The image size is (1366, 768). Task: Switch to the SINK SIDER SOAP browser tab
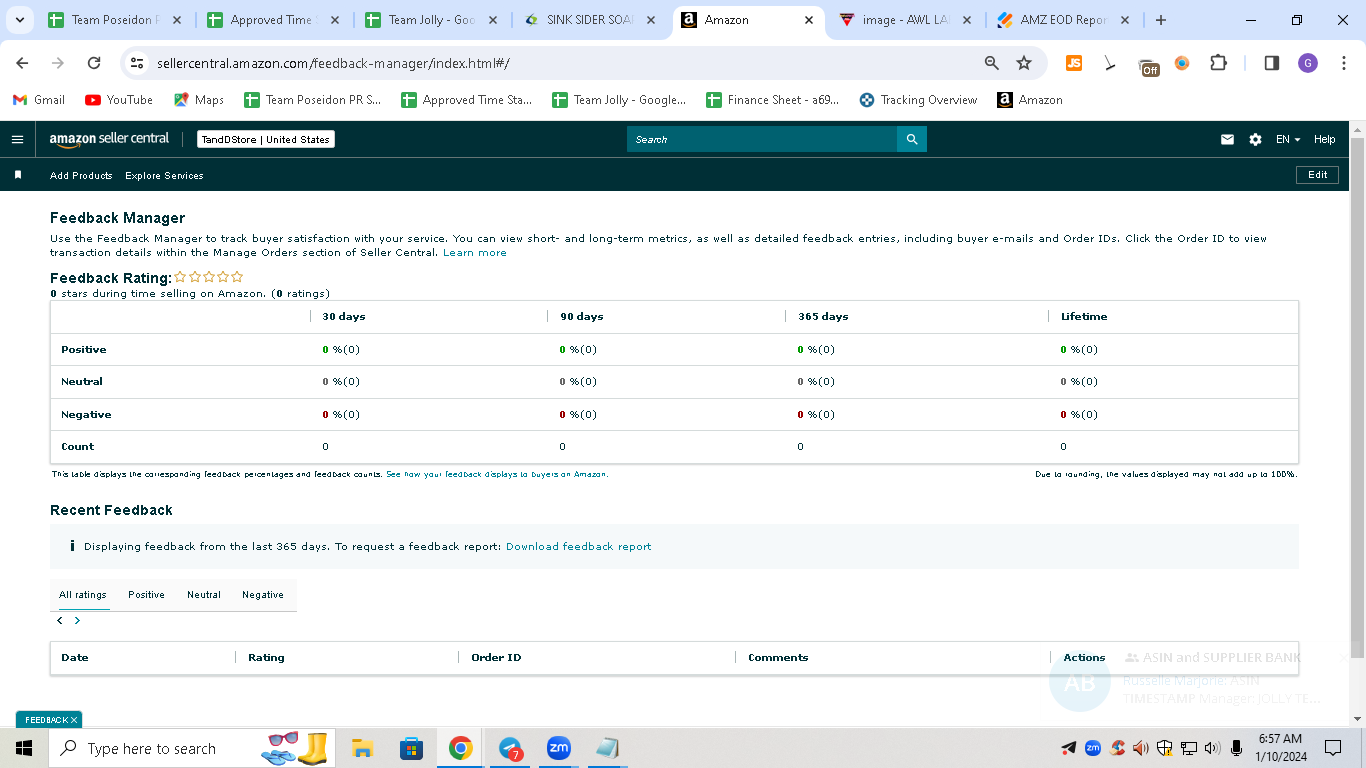[x=590, y=20]
